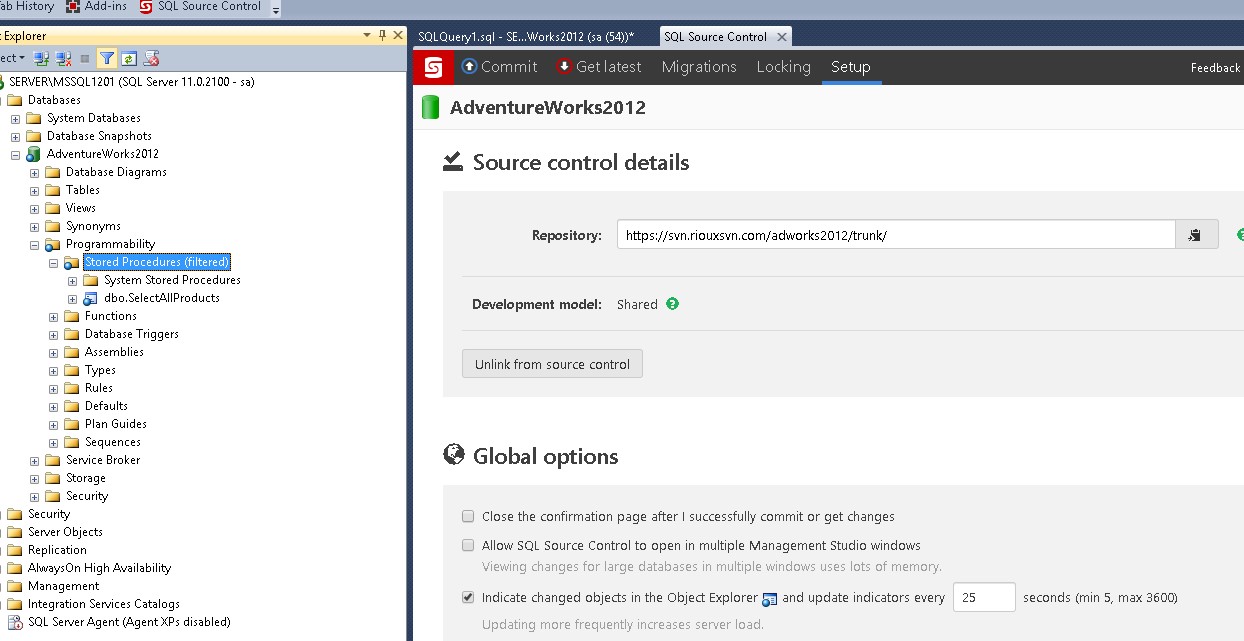Click Unlink from source control button

[x=552, y=364]
